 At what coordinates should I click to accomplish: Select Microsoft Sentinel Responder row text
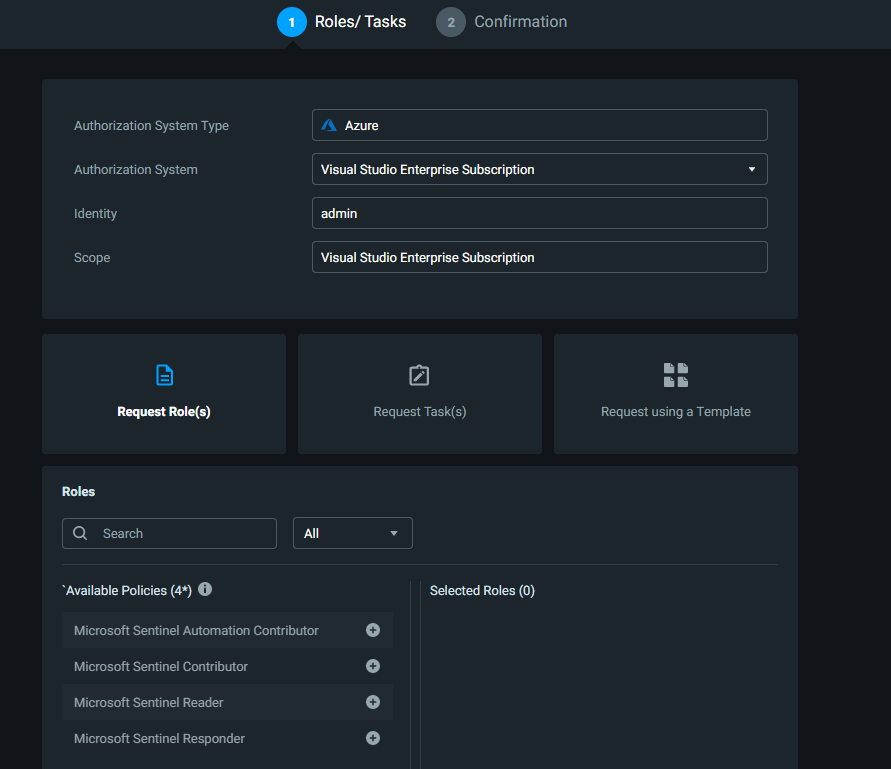click(x=159, y=738)
